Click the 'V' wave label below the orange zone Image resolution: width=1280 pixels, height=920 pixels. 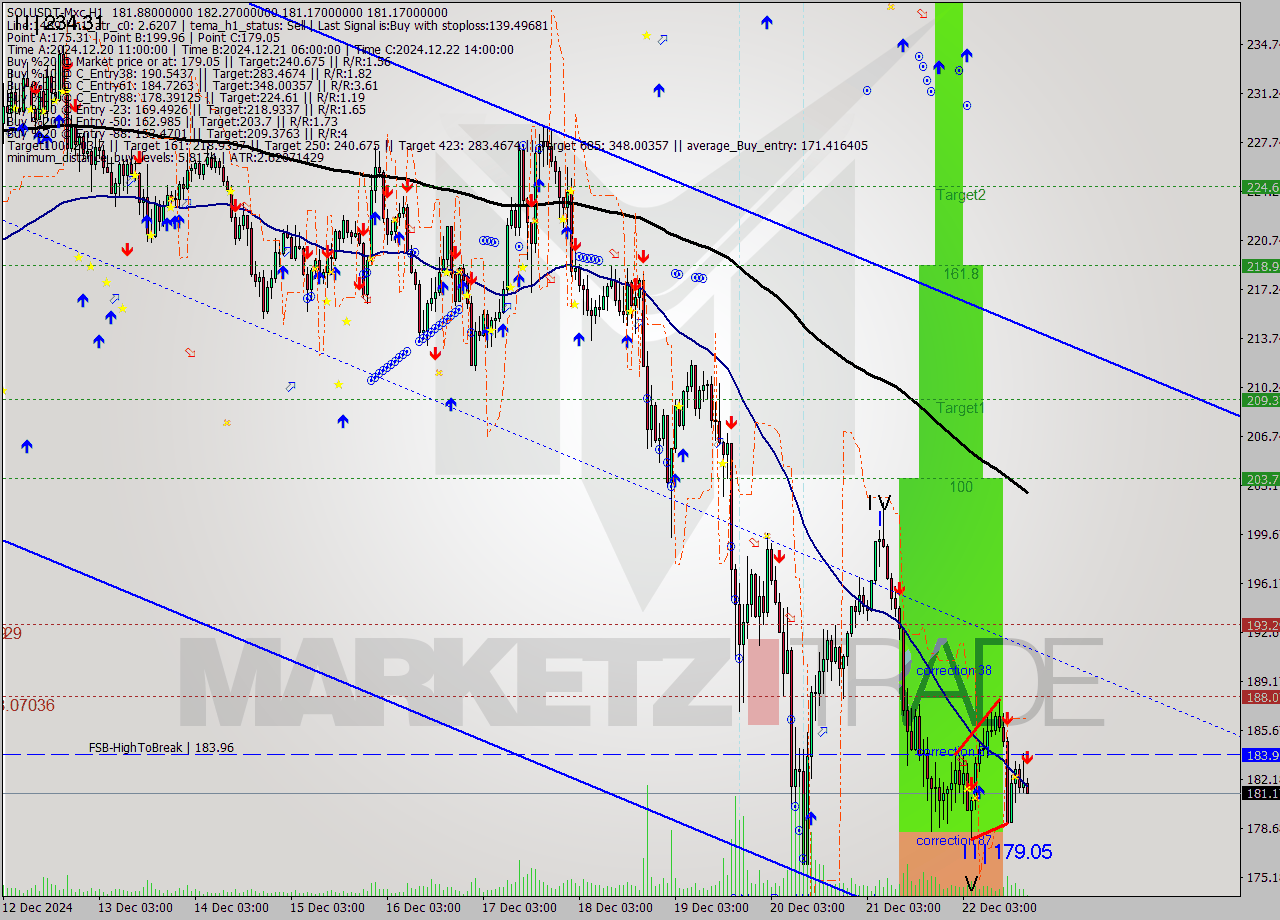click(x=971, y=884)
